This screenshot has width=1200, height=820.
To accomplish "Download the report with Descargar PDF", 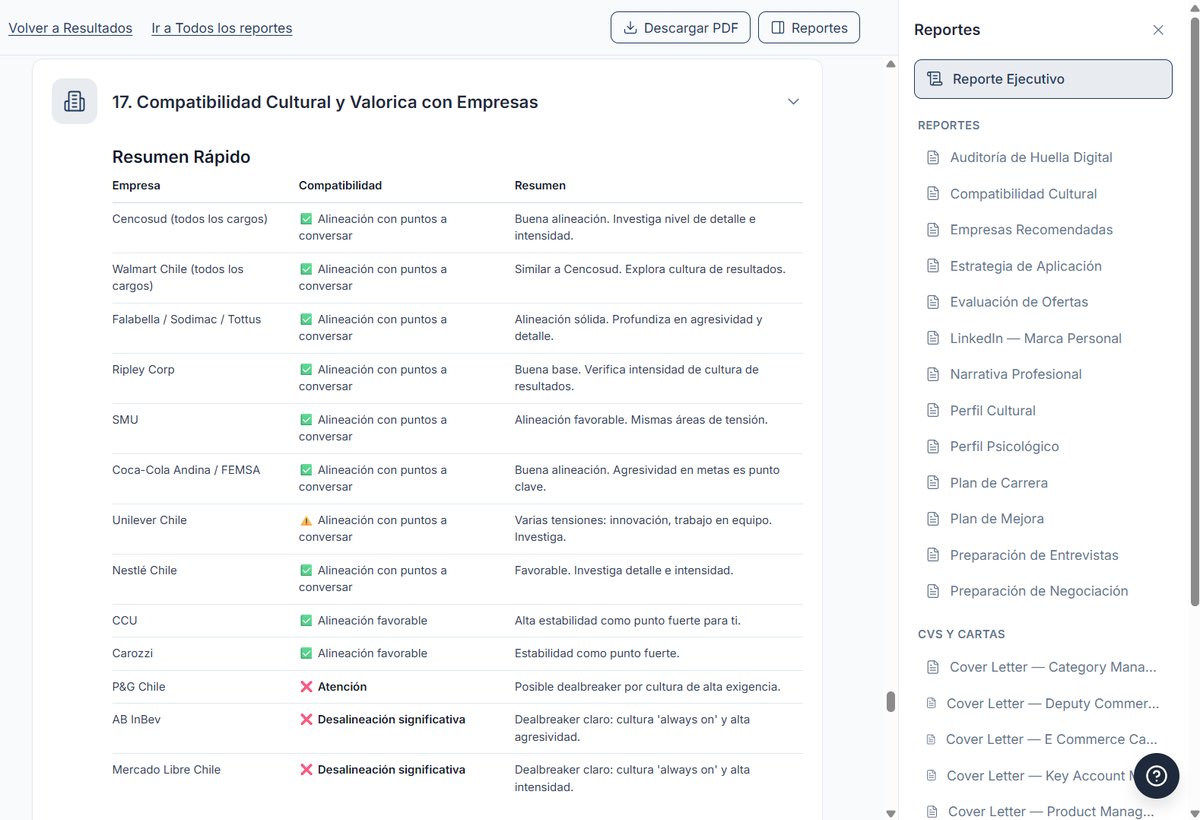I will click(x=680, y=28).
